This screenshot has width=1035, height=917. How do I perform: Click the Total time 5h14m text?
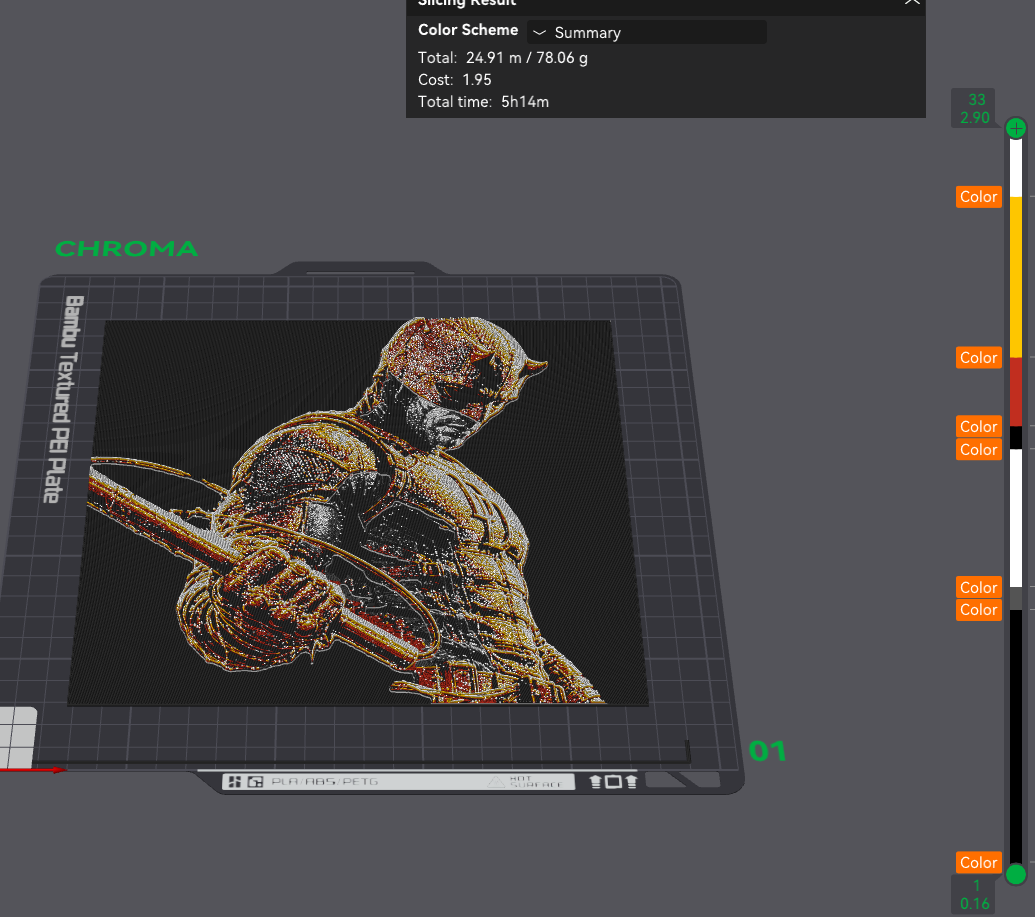(484, 102)
